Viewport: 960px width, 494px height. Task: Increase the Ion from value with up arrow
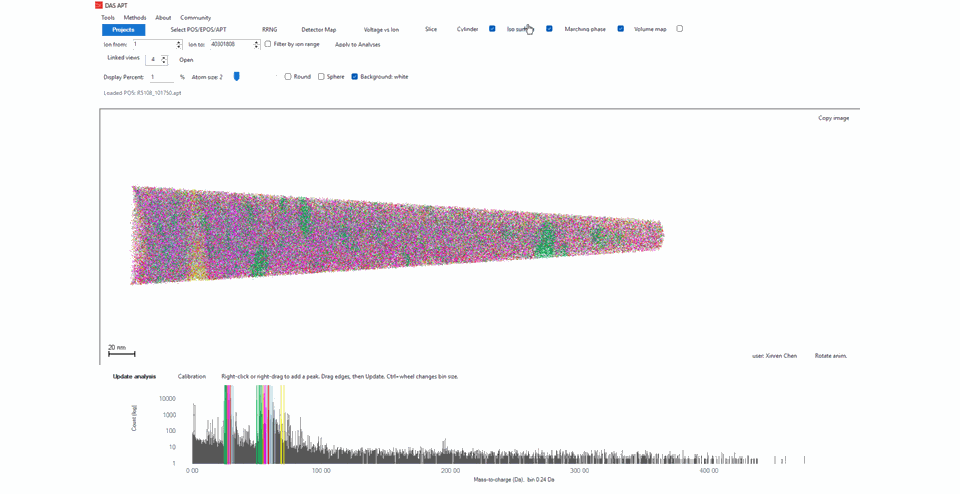(179, 42)
